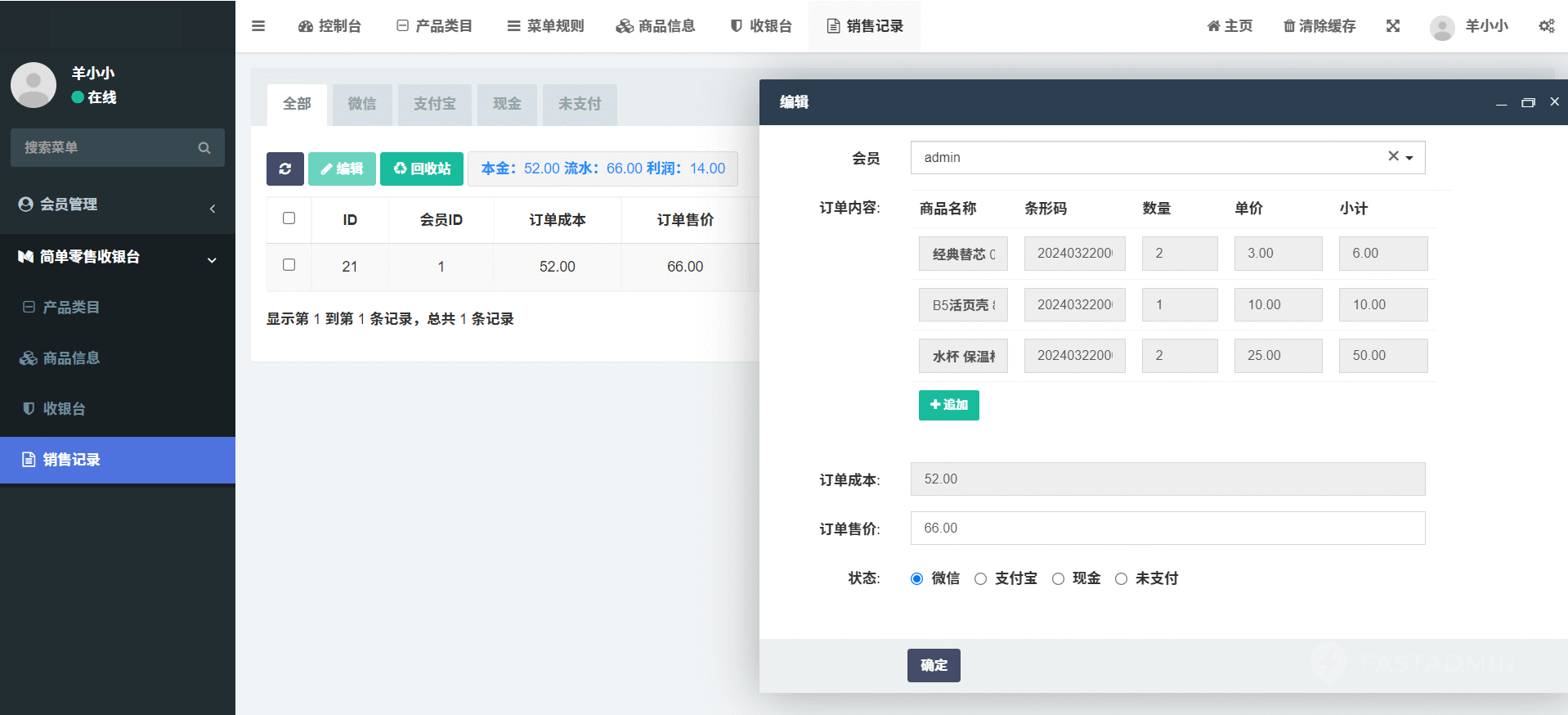Image resolution: width=1568 pixels, height=715 pixels.
Task: Go to 主页 home link
Action: [1230, 26]
